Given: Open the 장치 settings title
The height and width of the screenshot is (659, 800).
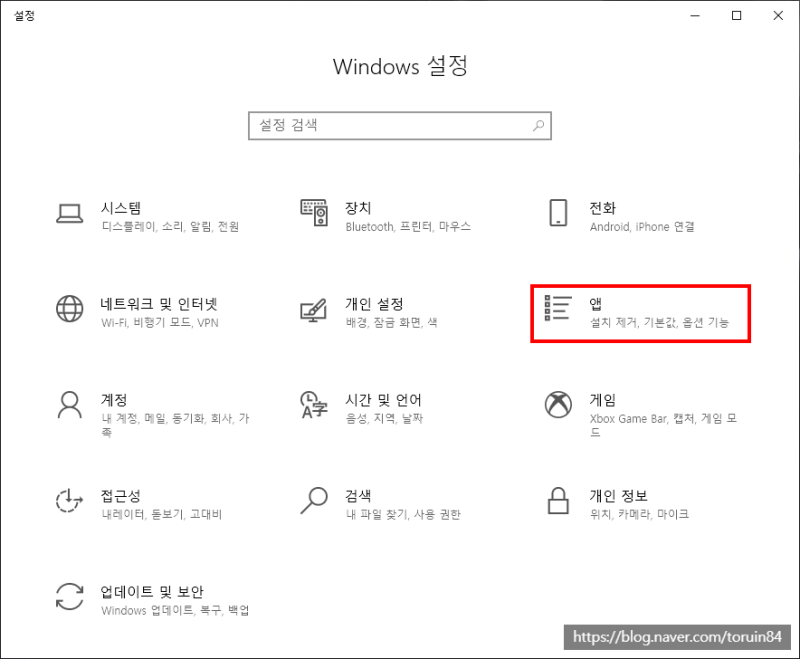Looking at the screenshot, I should click(x=358, y=208).
